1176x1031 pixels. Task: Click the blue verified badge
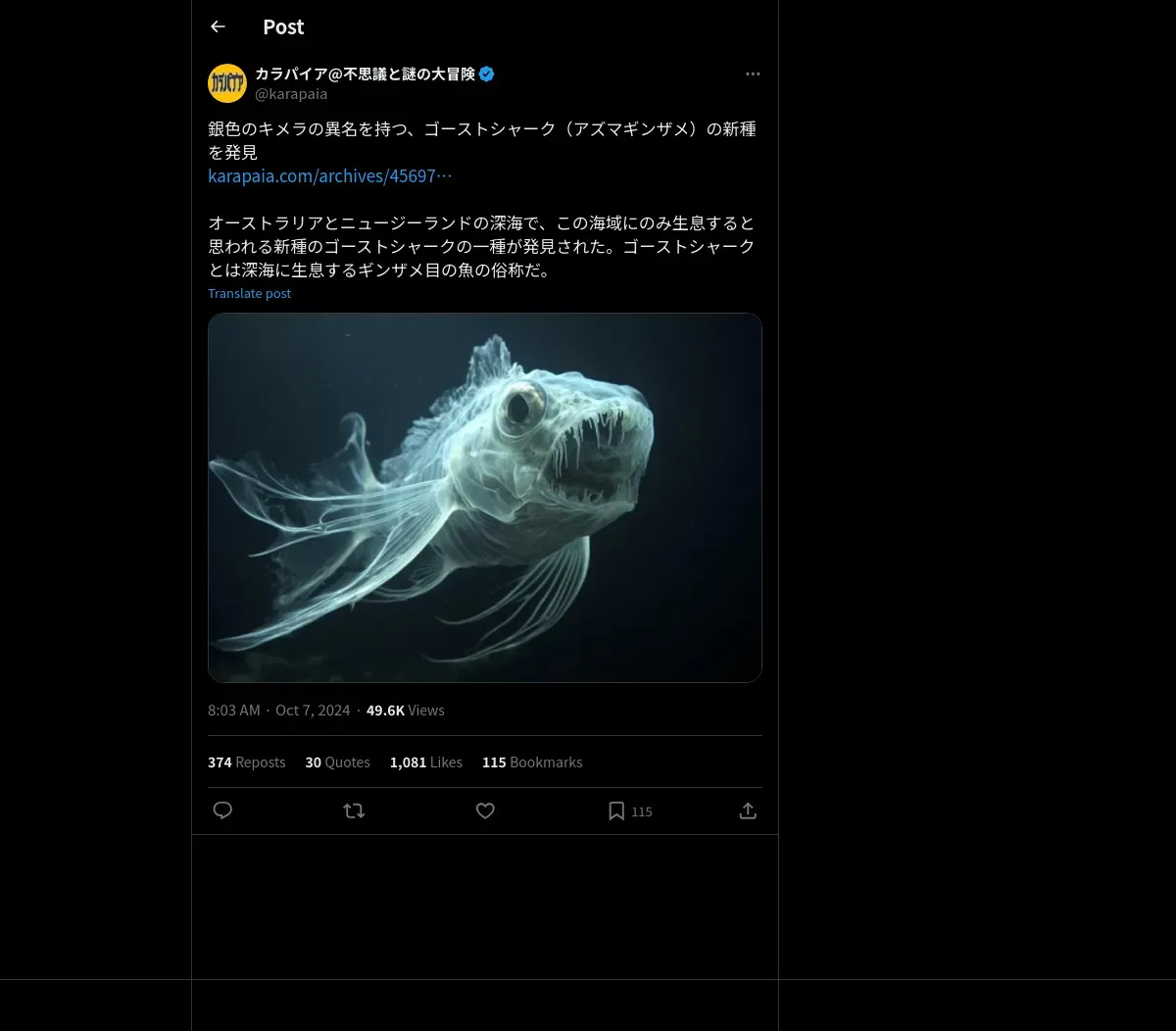(486, 74)
